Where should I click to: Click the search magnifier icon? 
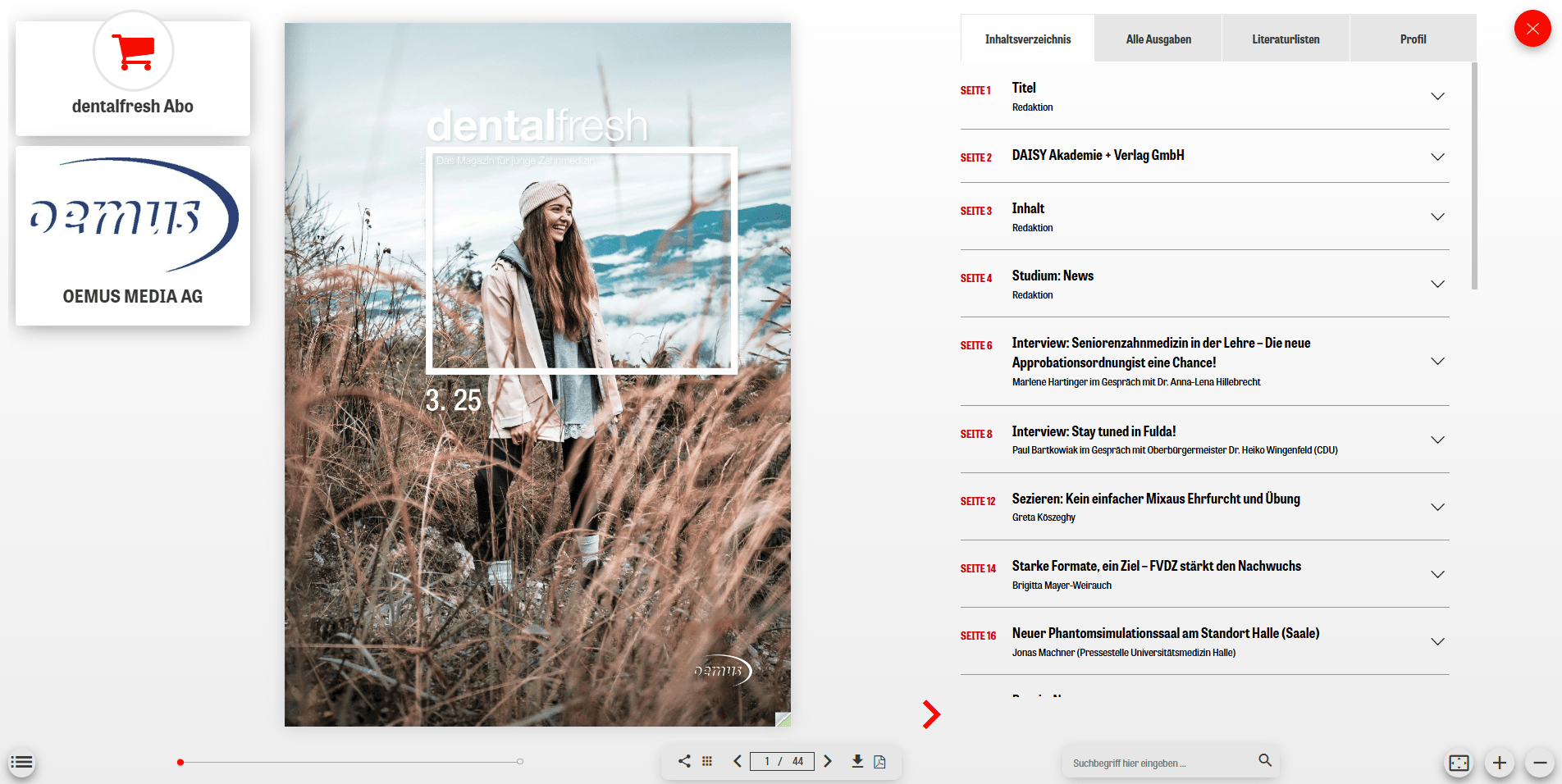pos(1265,760)
